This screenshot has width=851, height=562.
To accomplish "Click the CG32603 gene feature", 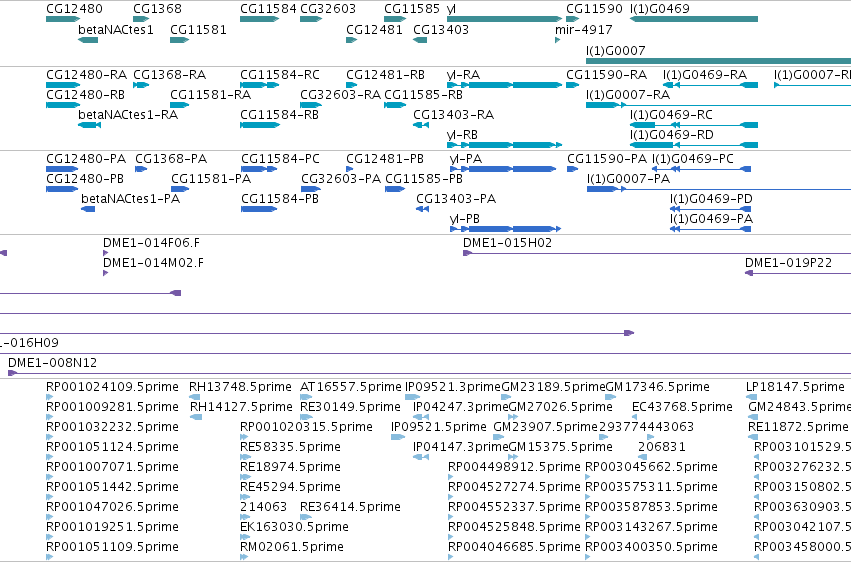I will 311,19.
